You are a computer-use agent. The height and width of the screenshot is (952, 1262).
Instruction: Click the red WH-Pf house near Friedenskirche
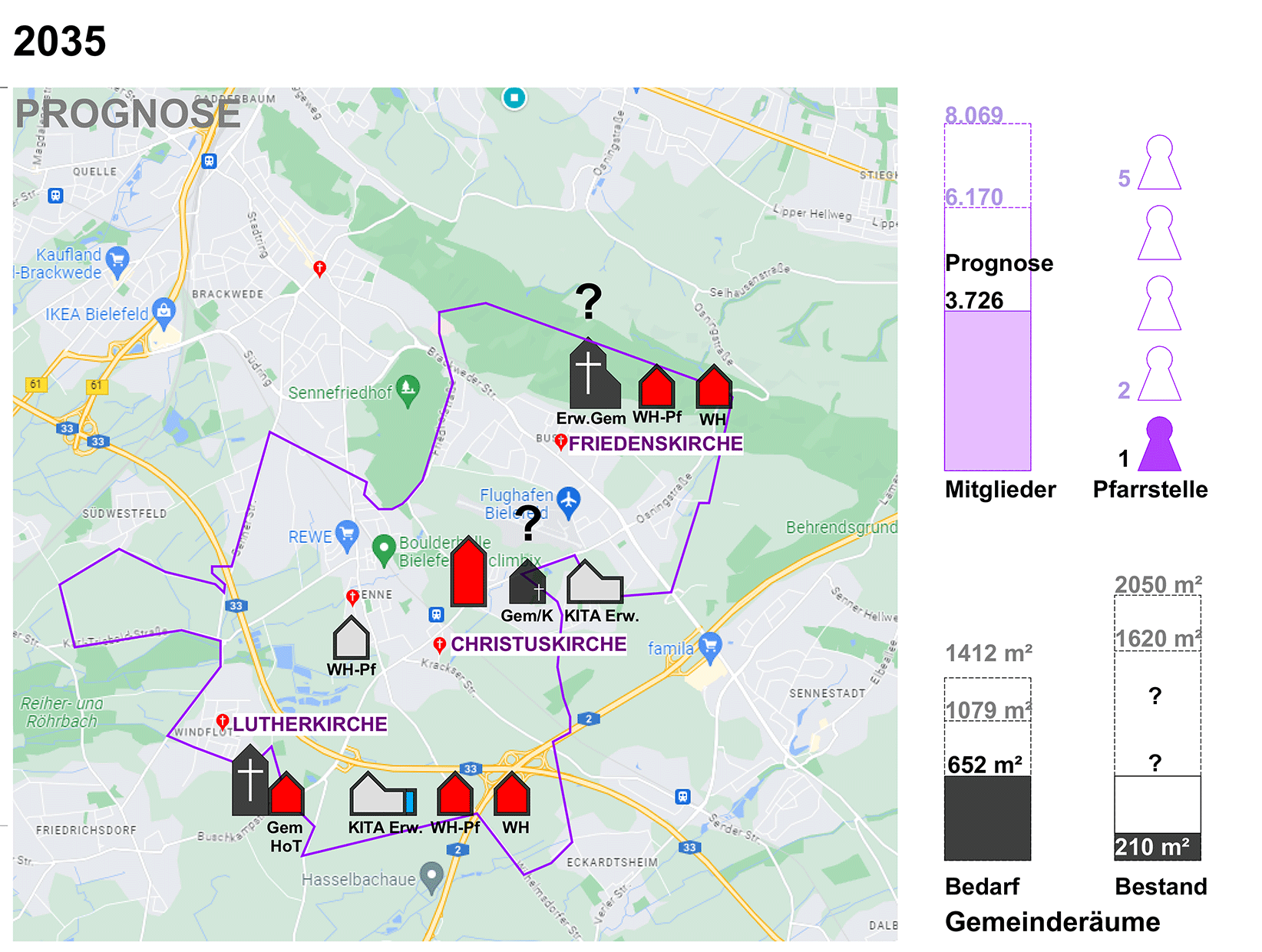(x=657, y=387)
